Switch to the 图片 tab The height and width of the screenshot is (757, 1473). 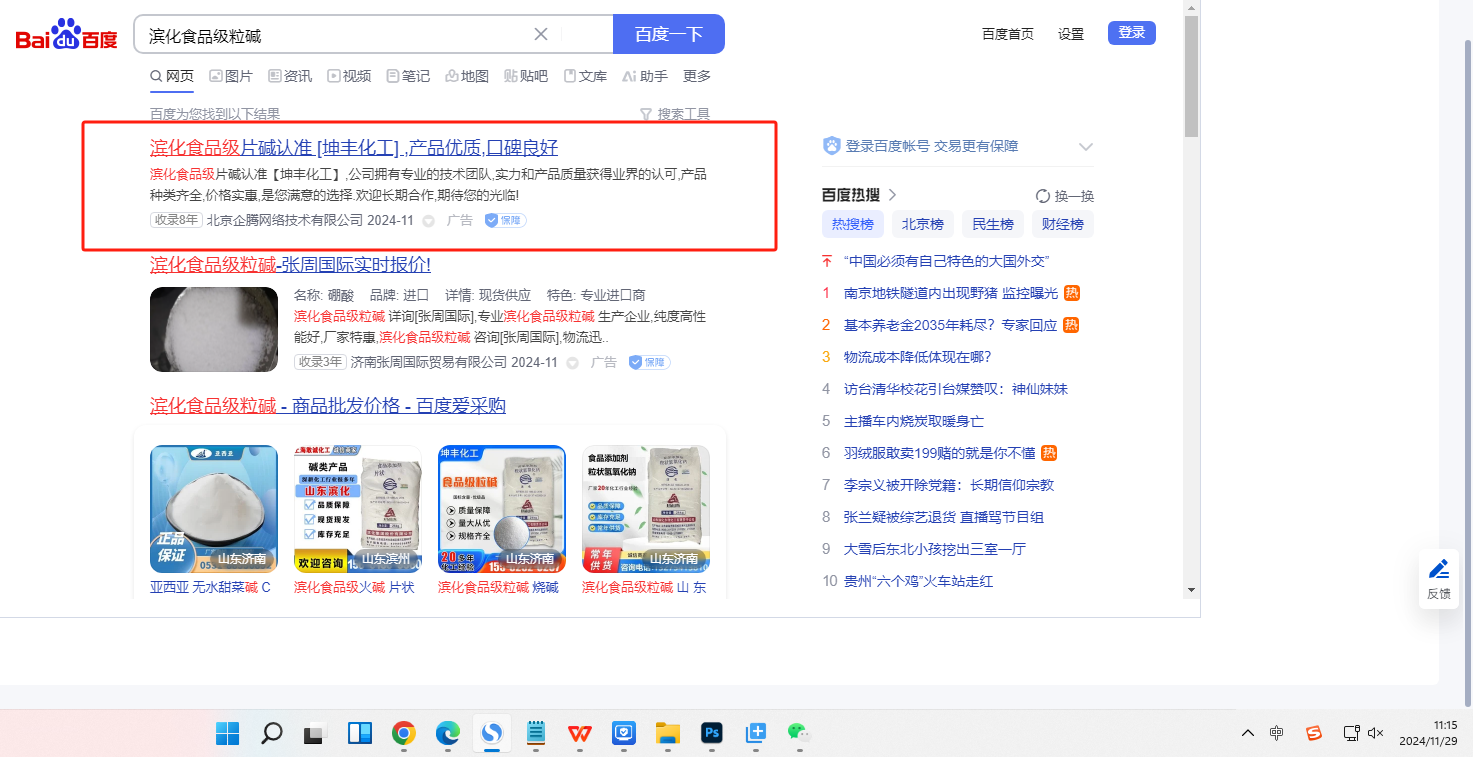coord(231,76)
